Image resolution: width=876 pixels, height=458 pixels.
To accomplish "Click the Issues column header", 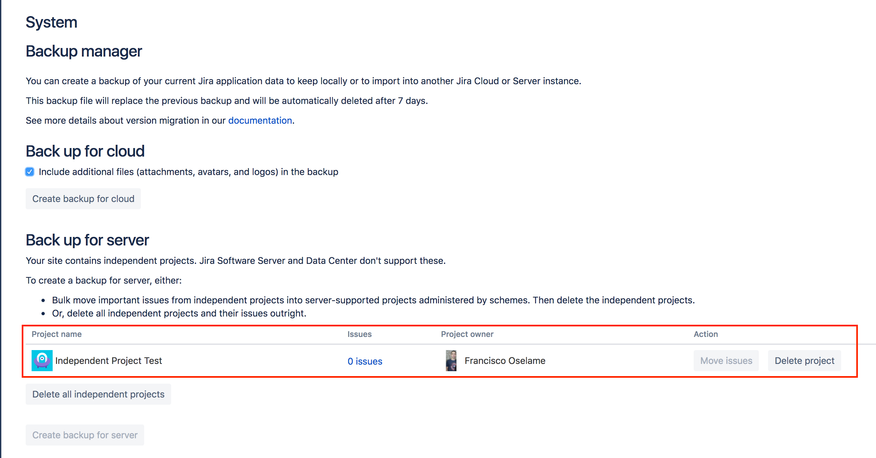I will pos(359,334).
